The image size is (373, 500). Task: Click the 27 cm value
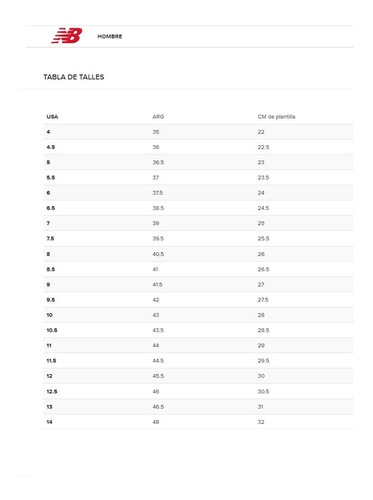(x=261, y=285)
